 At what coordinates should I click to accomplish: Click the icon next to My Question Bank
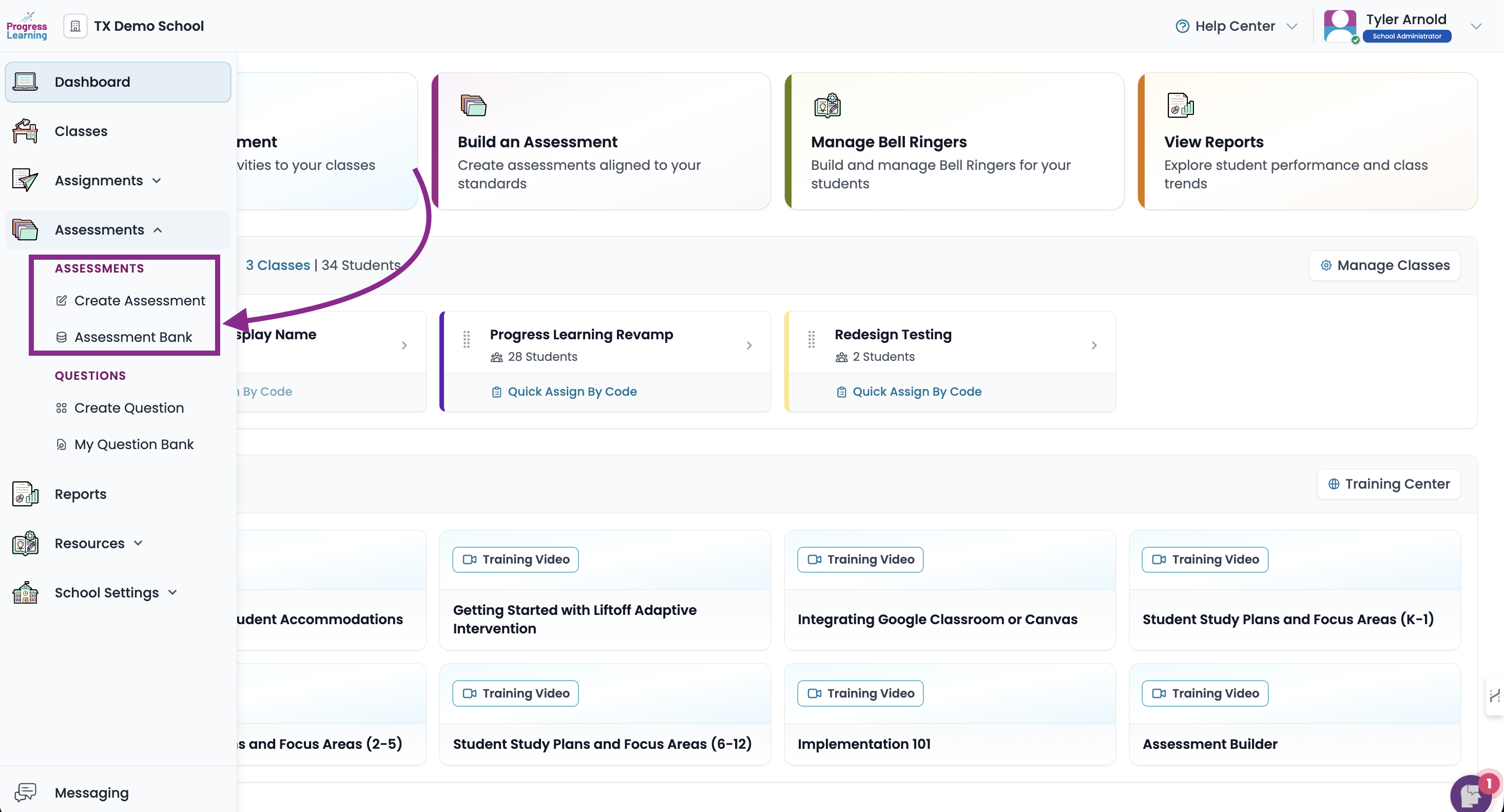[x=61, y=445]
